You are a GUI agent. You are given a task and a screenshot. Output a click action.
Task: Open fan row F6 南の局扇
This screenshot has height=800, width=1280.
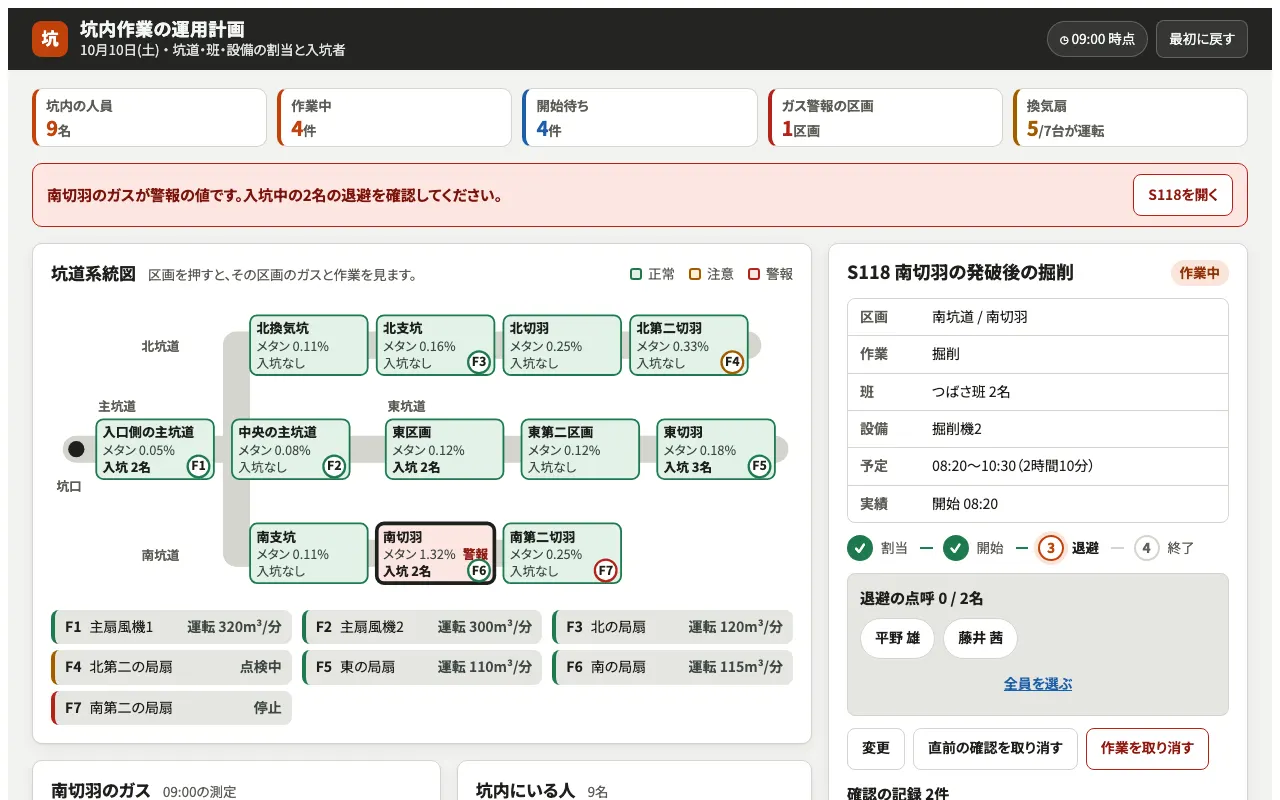(x=672, y=667)
